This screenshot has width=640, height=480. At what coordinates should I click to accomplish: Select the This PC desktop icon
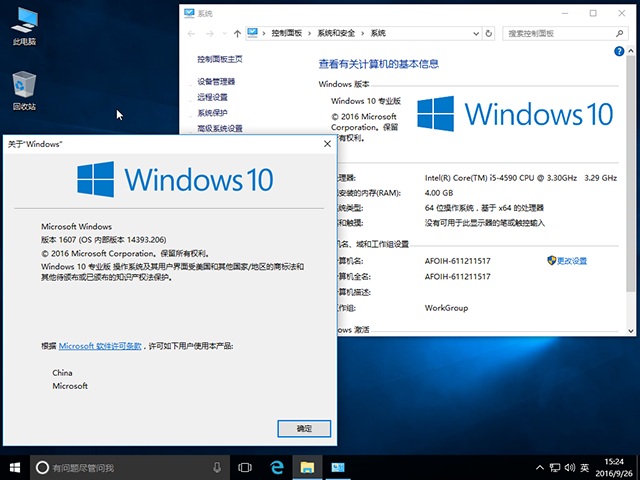24,27
